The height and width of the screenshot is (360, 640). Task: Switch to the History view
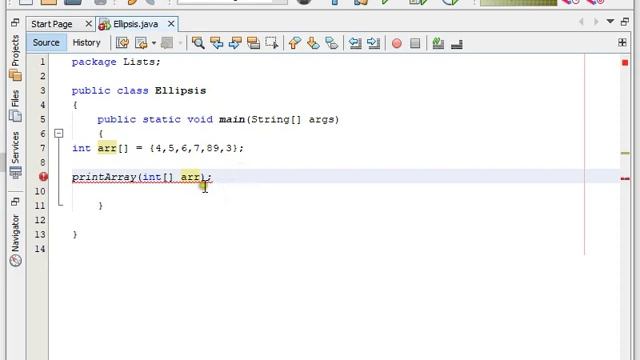click(x=87, y=42)
